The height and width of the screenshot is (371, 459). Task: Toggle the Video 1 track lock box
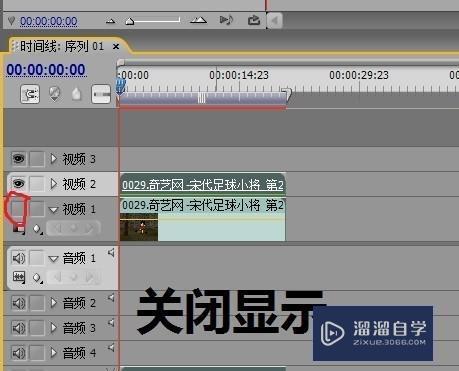pos(37,209)
